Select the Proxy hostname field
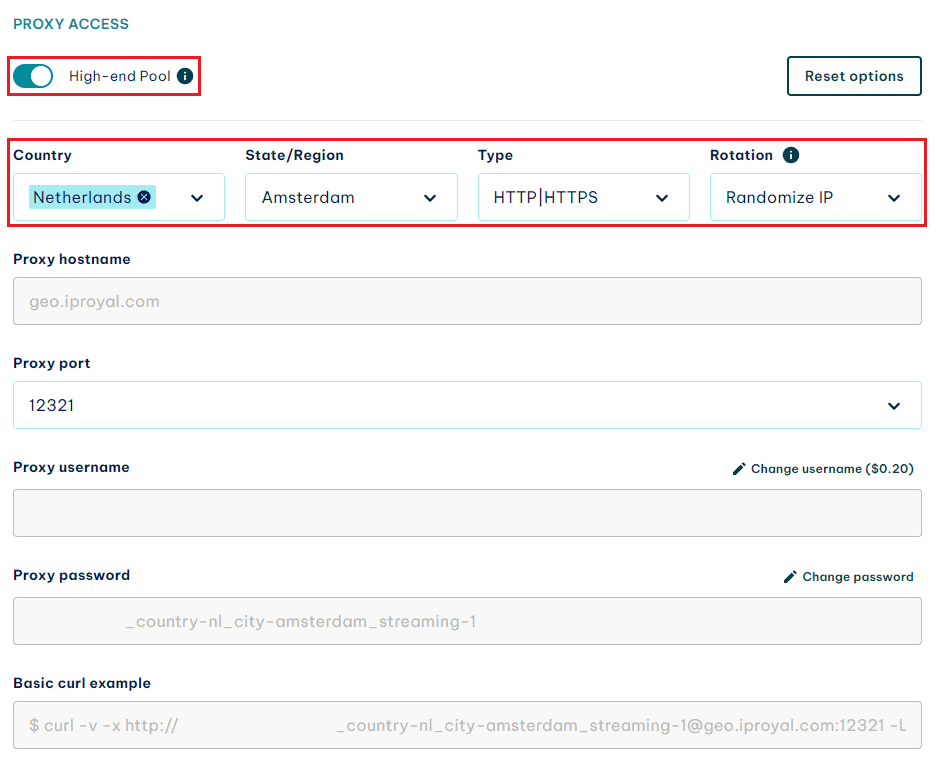Screen dimensions: 936x770 coord(467,301)
